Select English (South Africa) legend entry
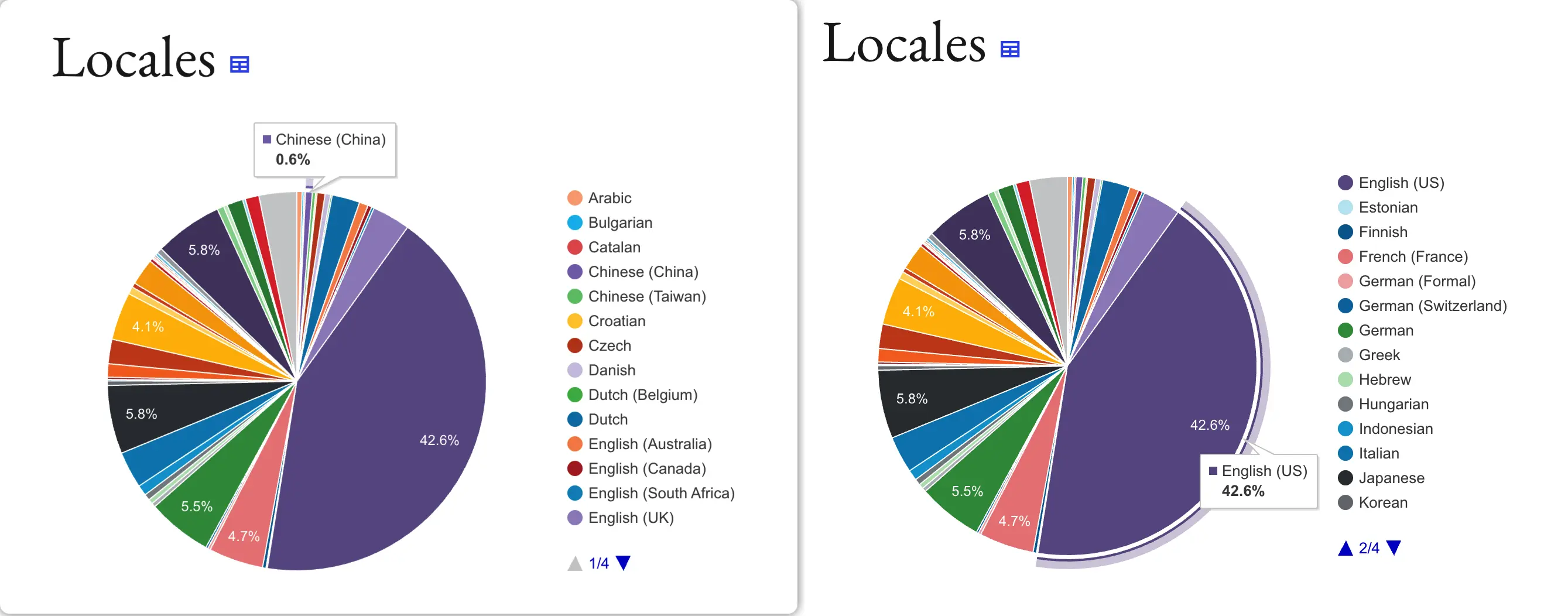The width and height of the screenshot is (1568, 616). [x=651, y=493]
